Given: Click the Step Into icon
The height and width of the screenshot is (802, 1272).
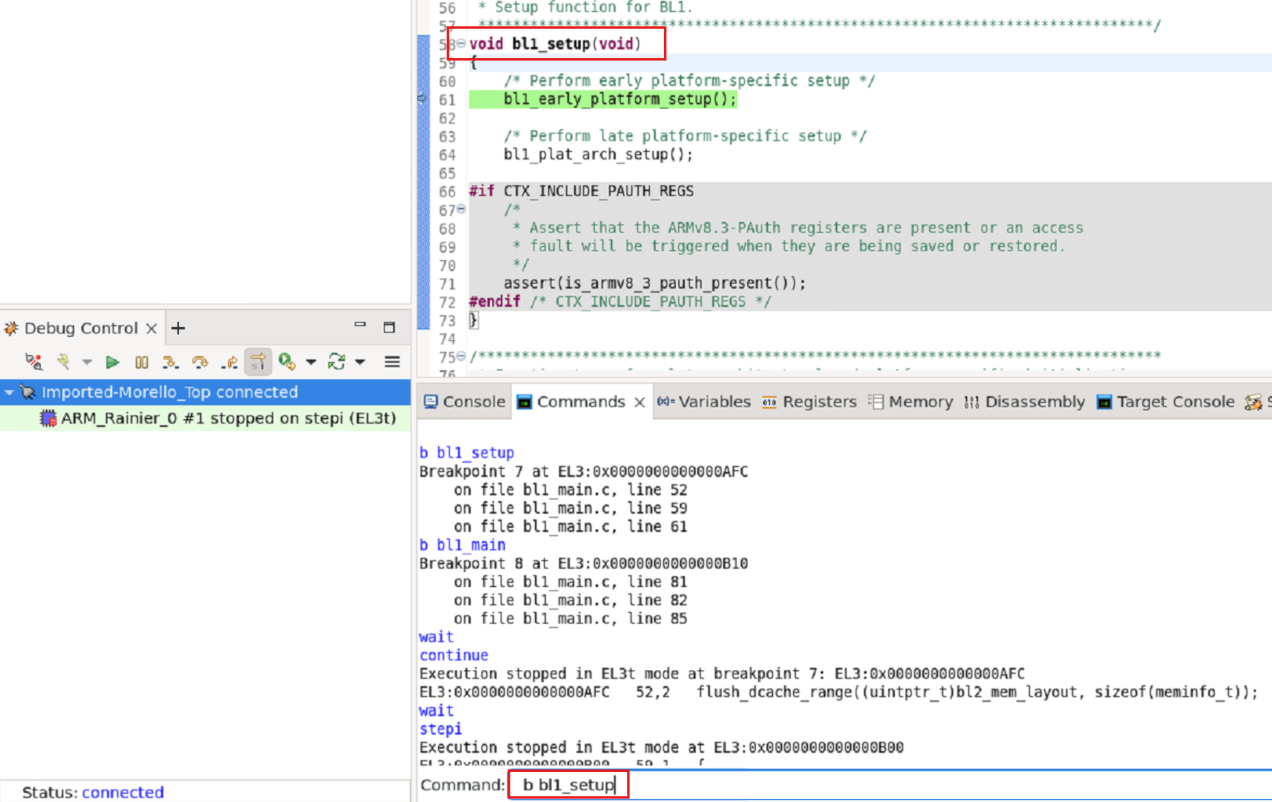Looking at the screenshot, I should (x=171, y=362).
